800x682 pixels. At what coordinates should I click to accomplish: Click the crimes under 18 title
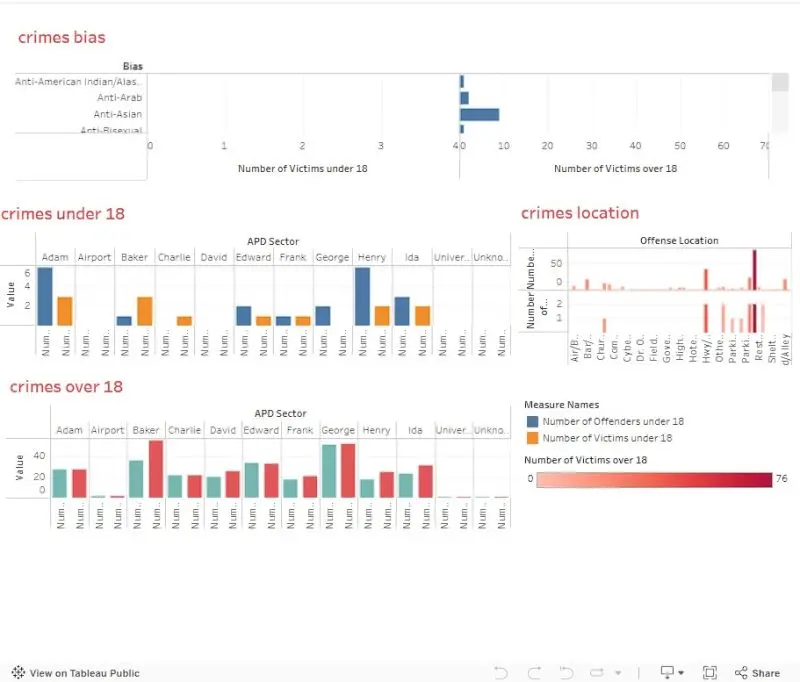click(x=62, y=214)
